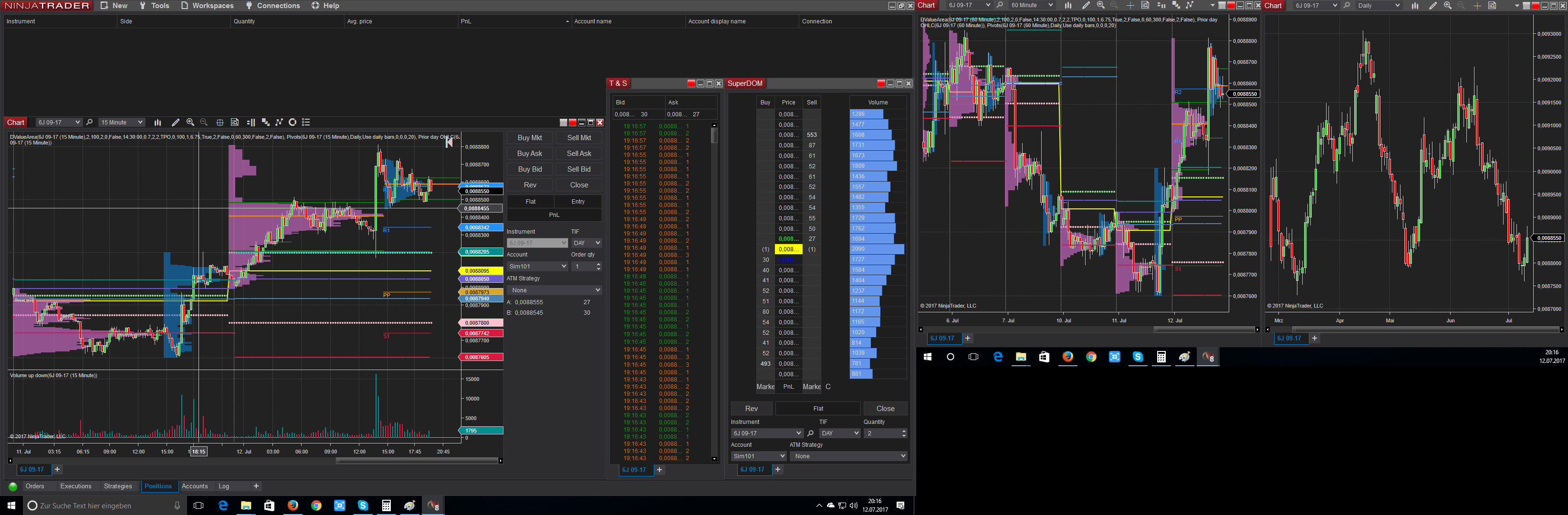
Task: Click the Buy Mkt button
Action: (x=530, y=138)
